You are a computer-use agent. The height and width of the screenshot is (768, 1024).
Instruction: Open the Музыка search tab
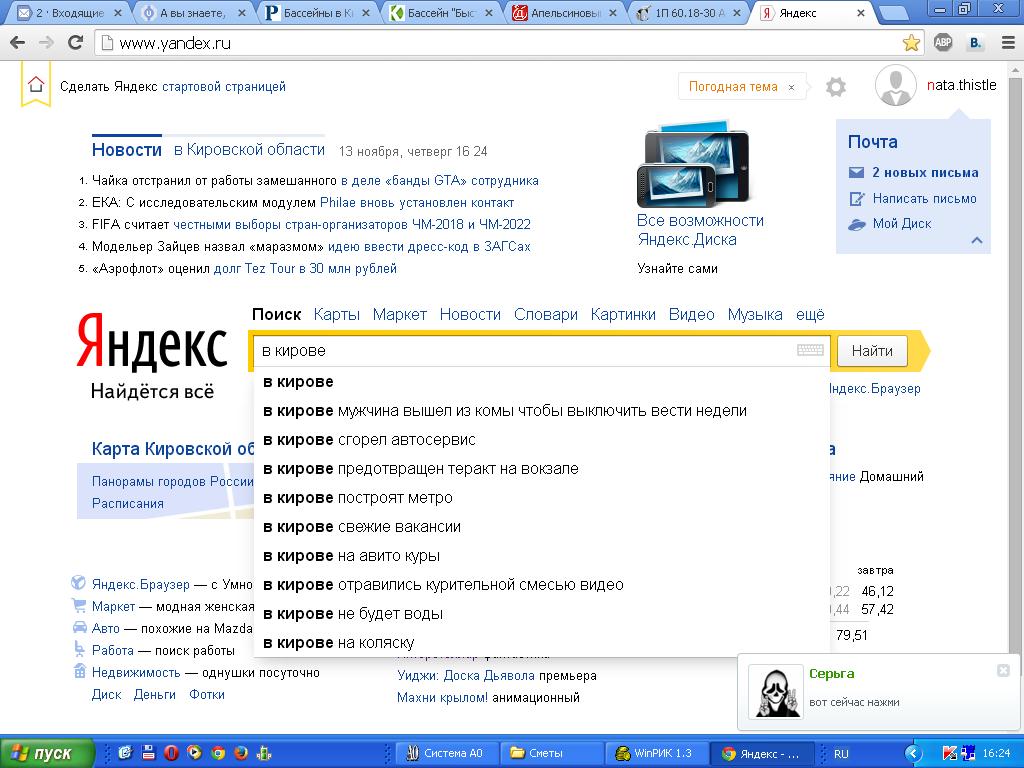click(x=755, y=315)
